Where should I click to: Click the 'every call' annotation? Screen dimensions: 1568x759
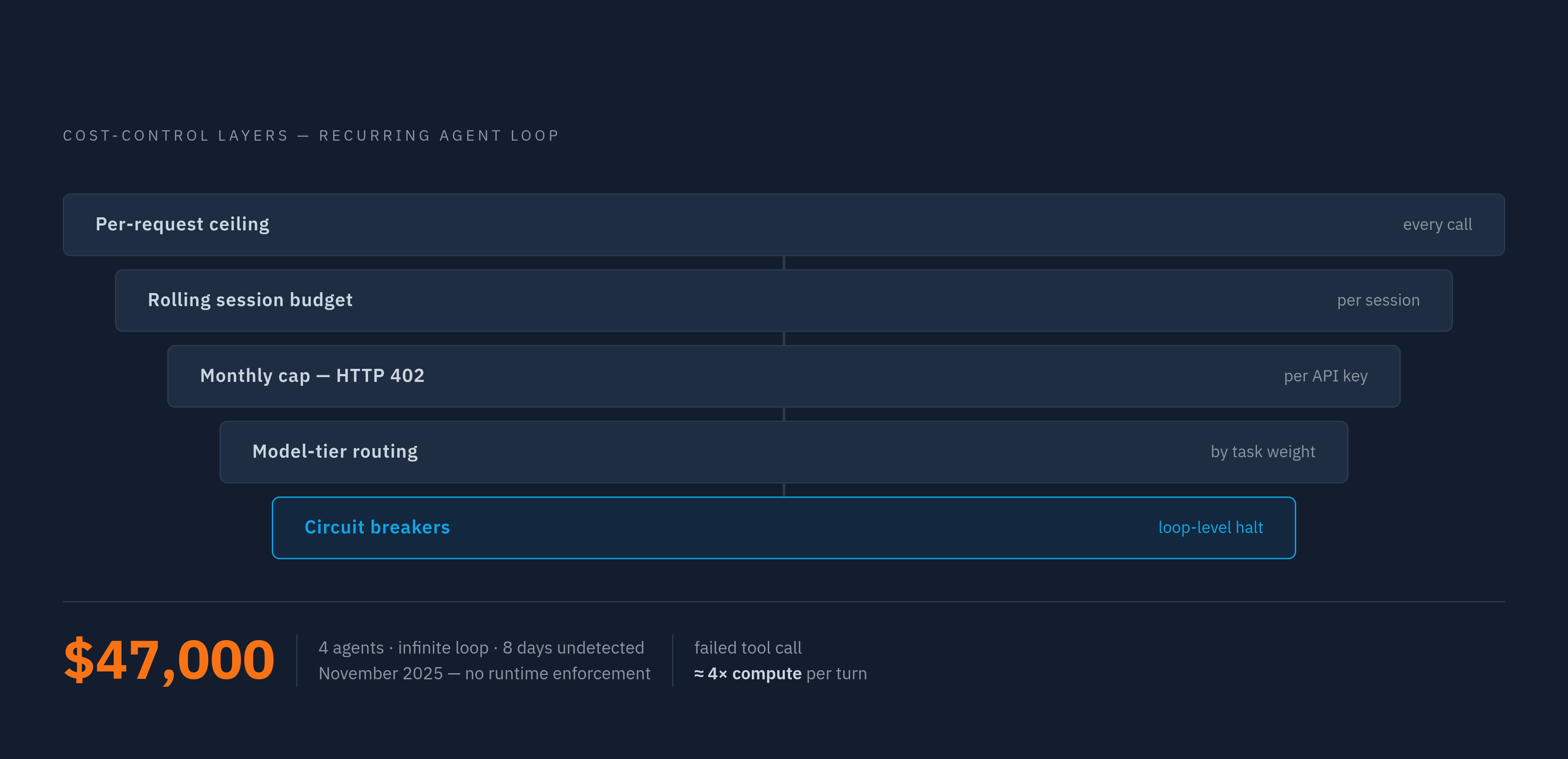tap(1437, 225)
